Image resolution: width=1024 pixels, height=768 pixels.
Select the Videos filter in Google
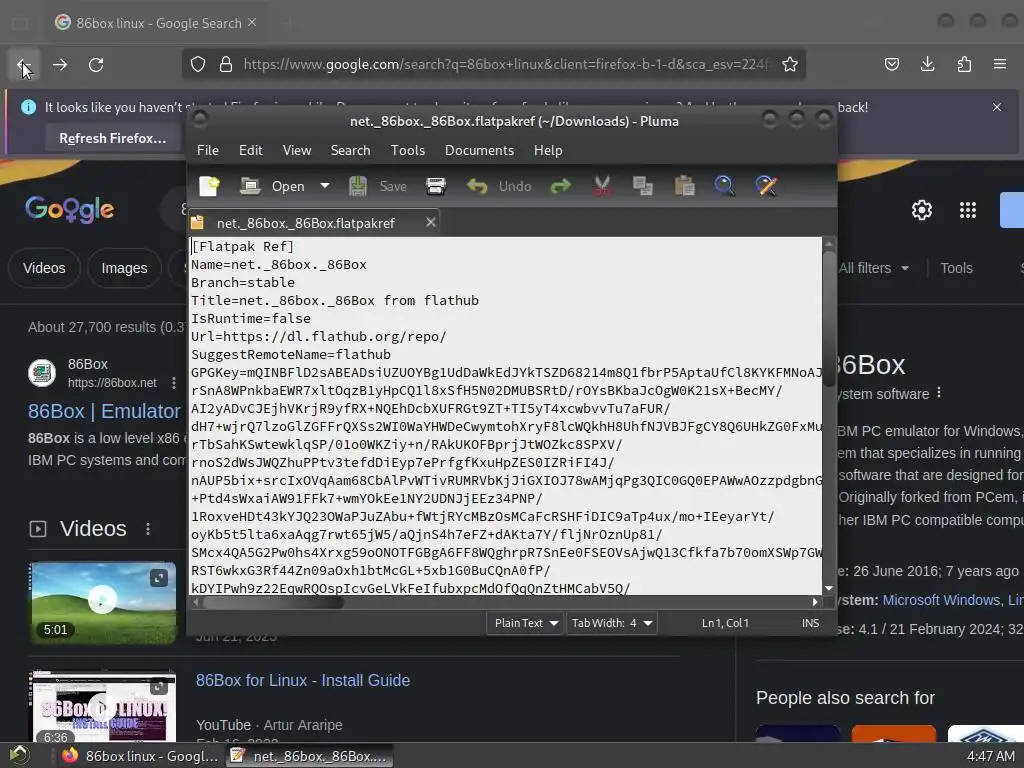44,268
